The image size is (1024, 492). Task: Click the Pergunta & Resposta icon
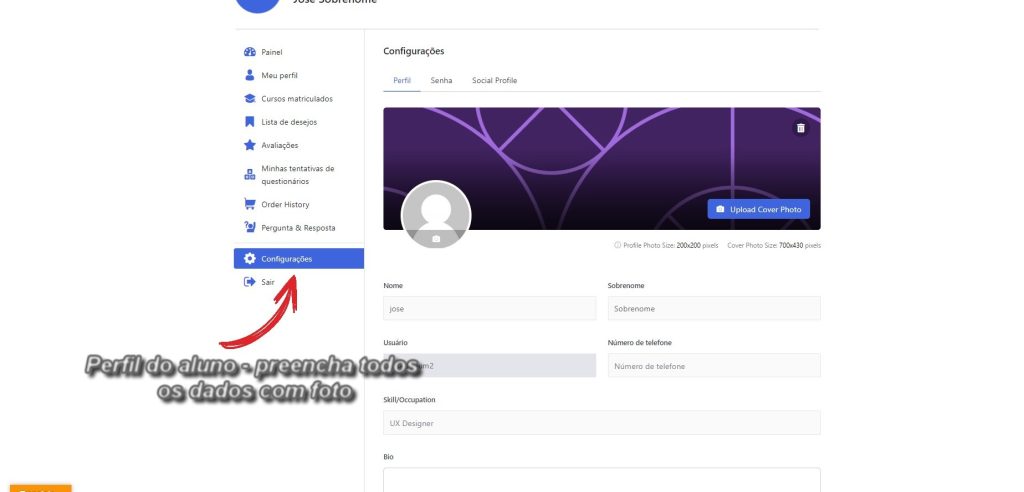(250, 228)
